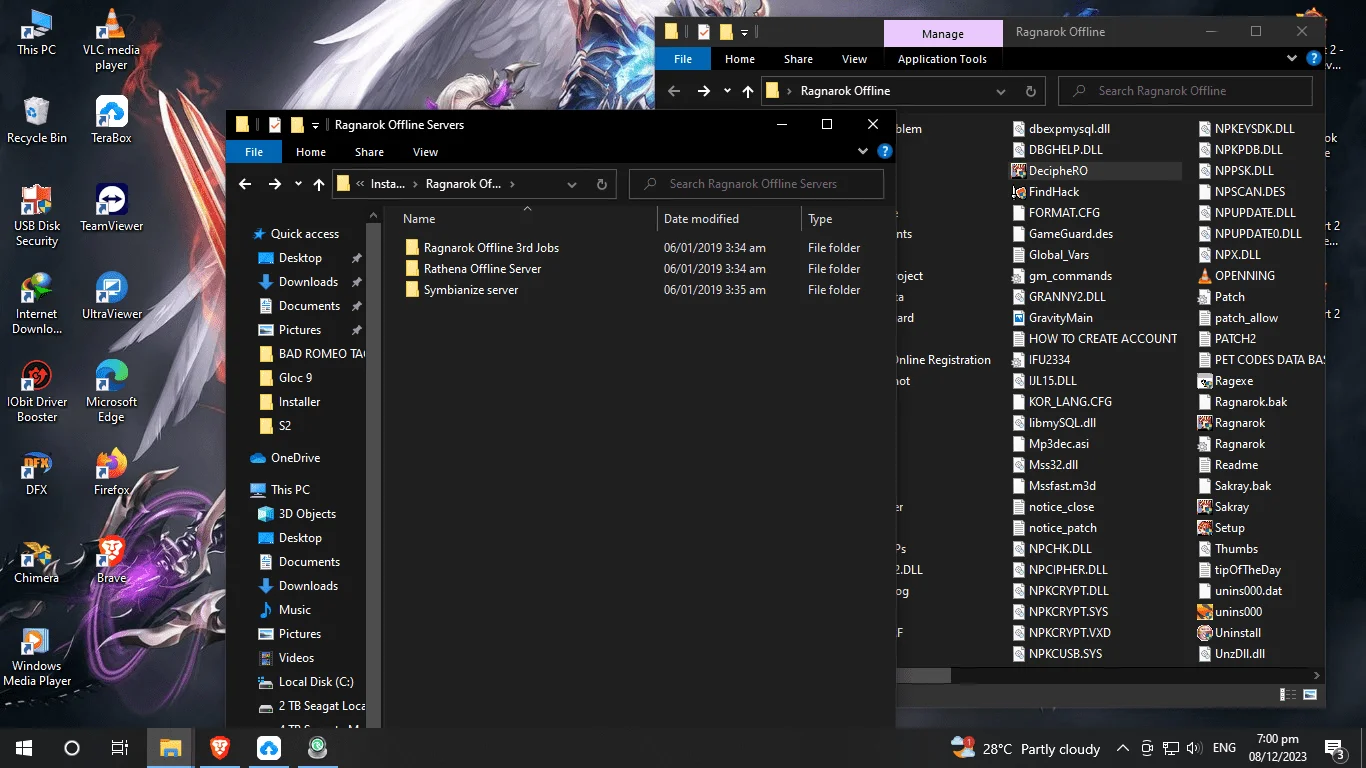
Task: Click the Search Ragnarok Offline Servers box
Action: pos(756,184)
